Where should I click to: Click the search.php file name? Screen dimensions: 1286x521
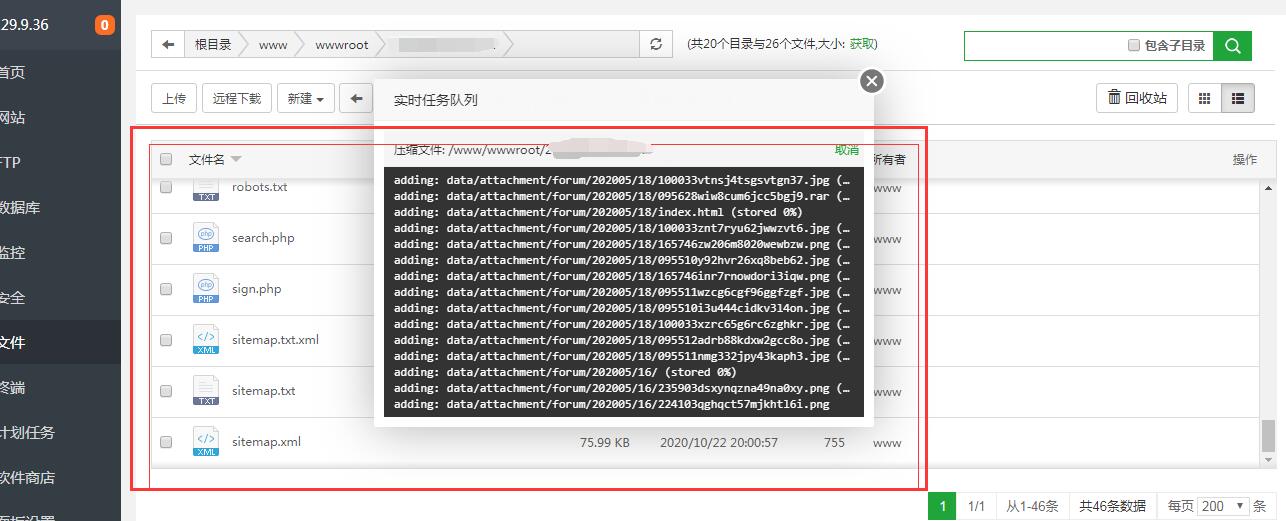click(x=263, y=237)
